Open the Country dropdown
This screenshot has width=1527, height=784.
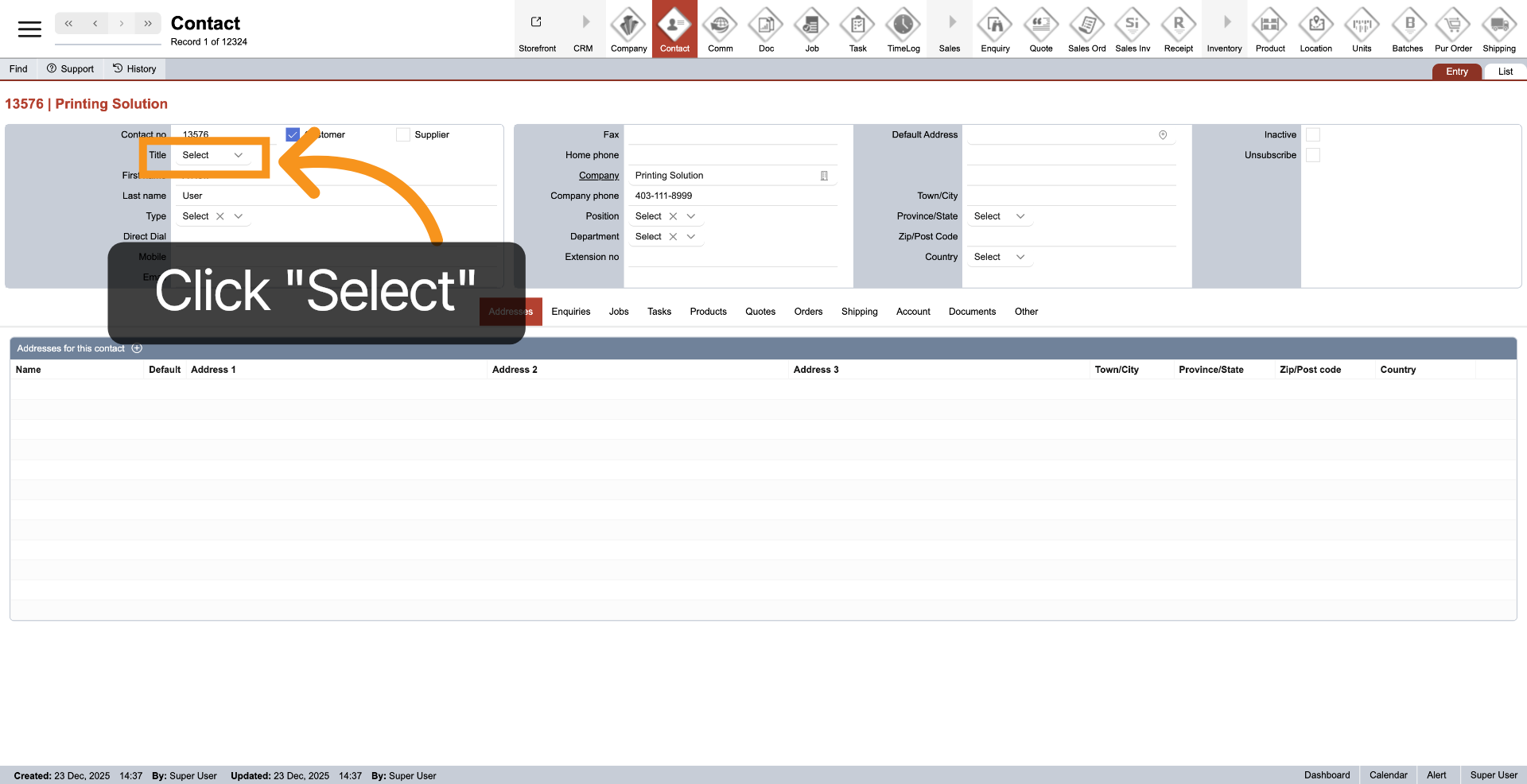pyautogui.click(x=999, y=258)
